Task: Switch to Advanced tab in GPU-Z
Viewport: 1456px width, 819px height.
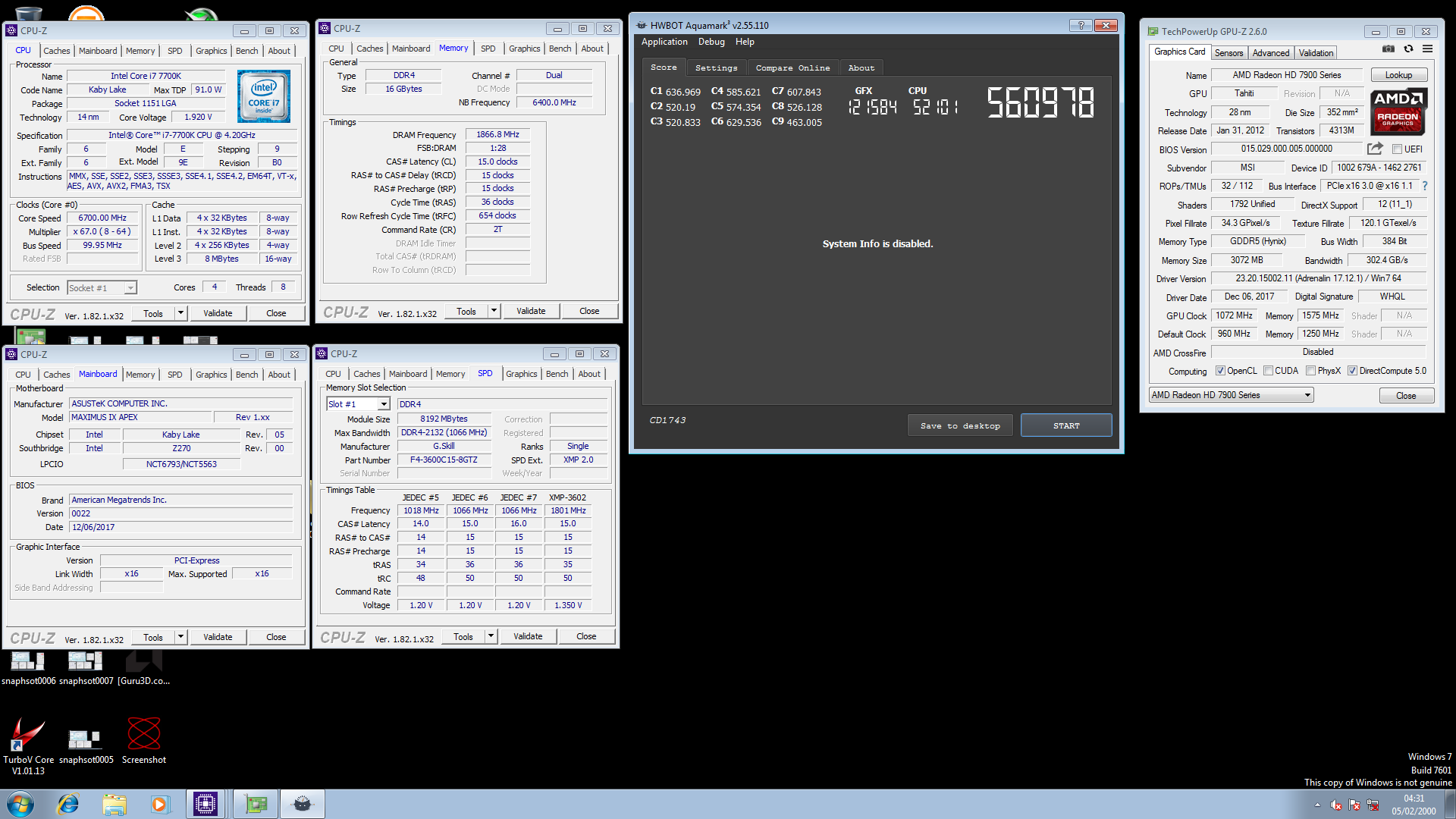Action: (x=1270, y=53)
